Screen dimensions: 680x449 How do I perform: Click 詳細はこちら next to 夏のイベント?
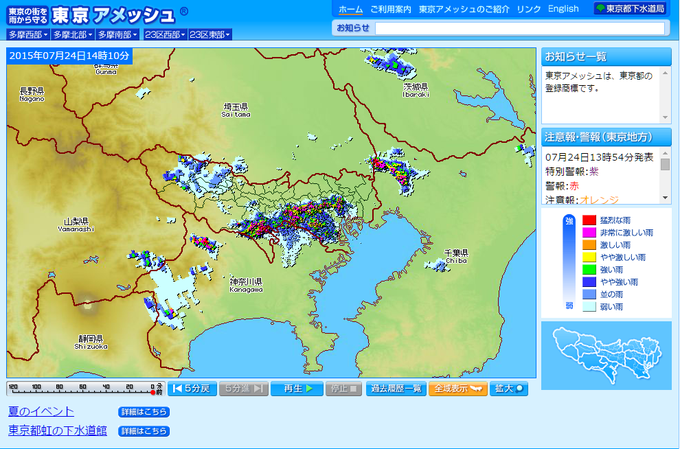pyautogui.click(x=144, y=412)
